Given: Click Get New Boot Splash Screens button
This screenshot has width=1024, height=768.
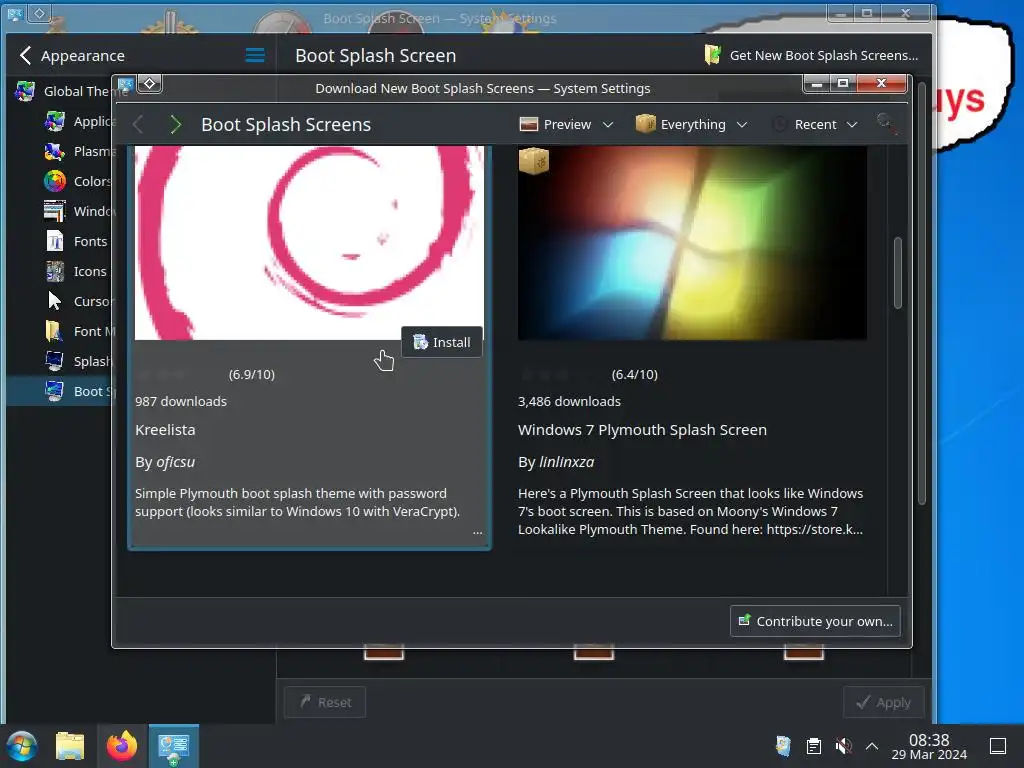Looking at the screenshot, I should pyautogui.click(x=812, y=56).
